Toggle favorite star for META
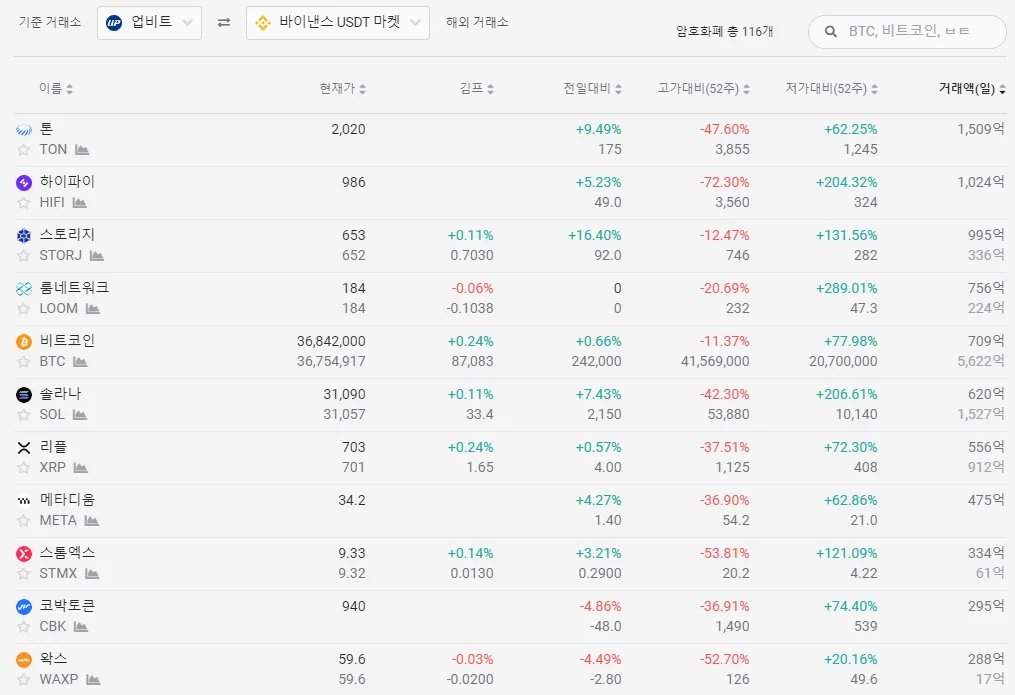The height and width of the screenshot is (695, 1015). [24, 521]
